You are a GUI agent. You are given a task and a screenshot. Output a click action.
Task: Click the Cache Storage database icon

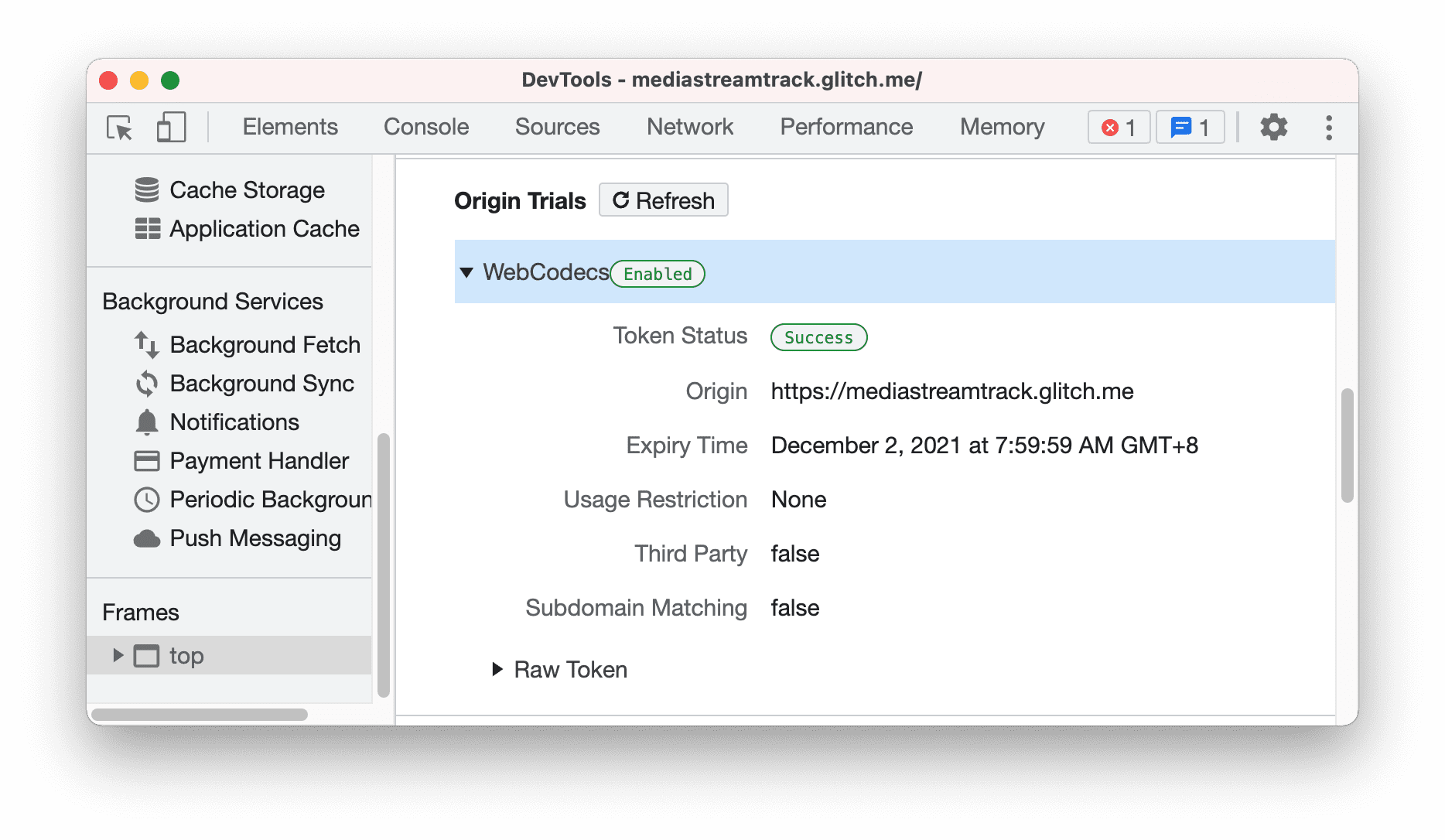point(147,190)
